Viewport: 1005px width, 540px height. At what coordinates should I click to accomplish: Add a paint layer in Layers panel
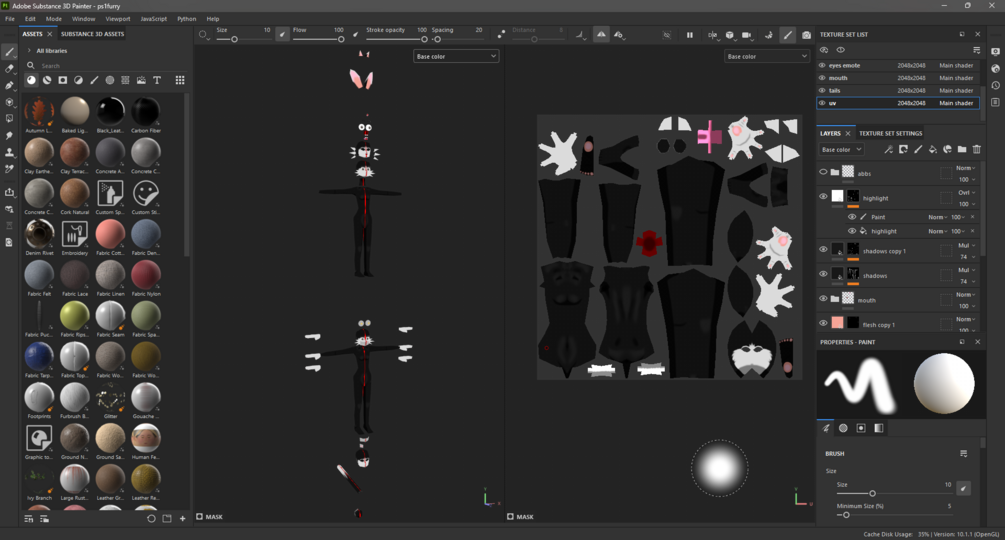[918, 149]
